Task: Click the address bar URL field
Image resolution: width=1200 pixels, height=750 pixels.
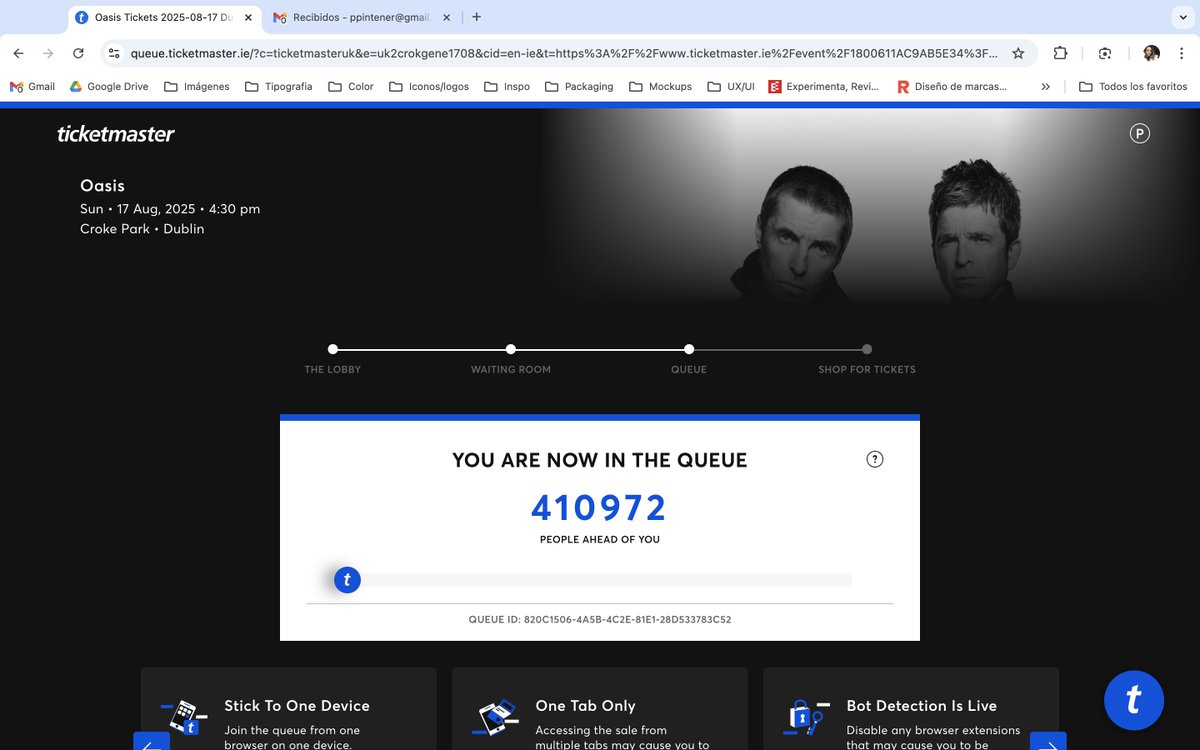Action: coord(564,53)
